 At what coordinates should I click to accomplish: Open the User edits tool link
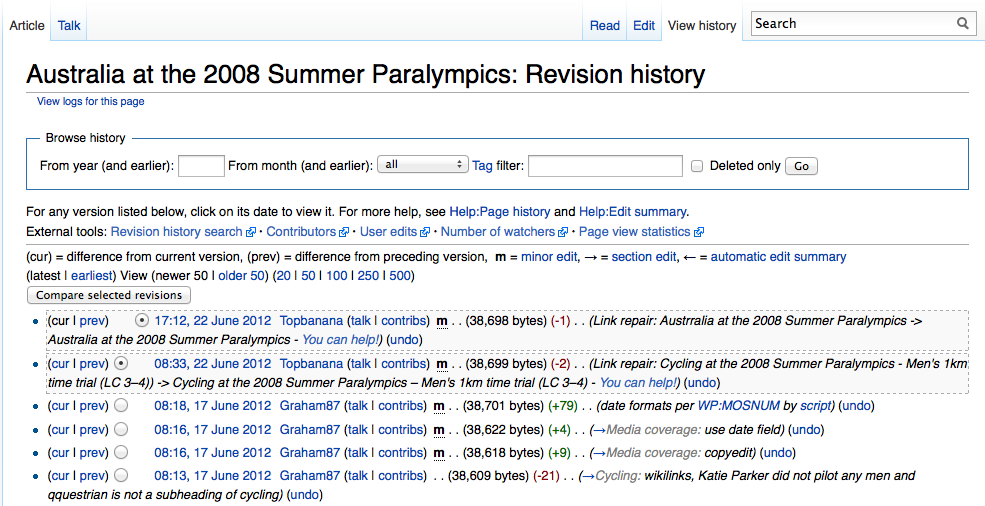pos(389,232)
